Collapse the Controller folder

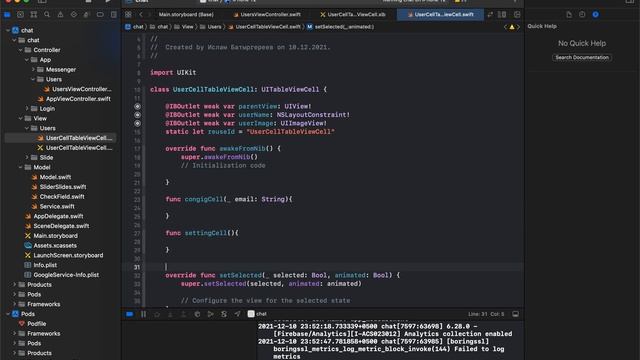20,50
